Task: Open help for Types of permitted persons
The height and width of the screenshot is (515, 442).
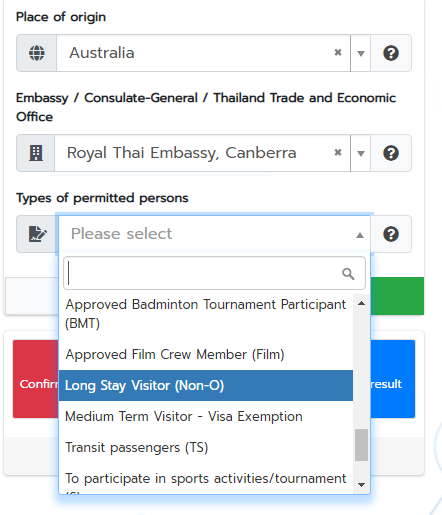Action: click(x=391, y=234)
